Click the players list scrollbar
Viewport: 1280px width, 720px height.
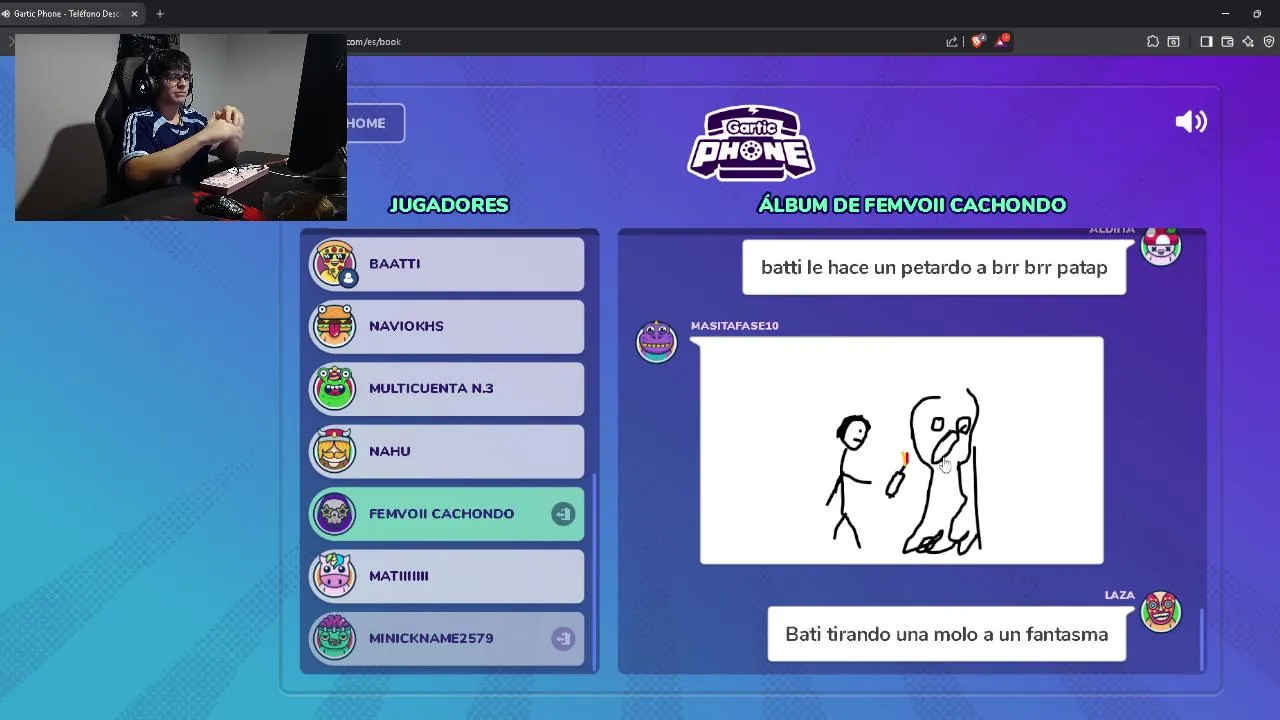(596, 573)
